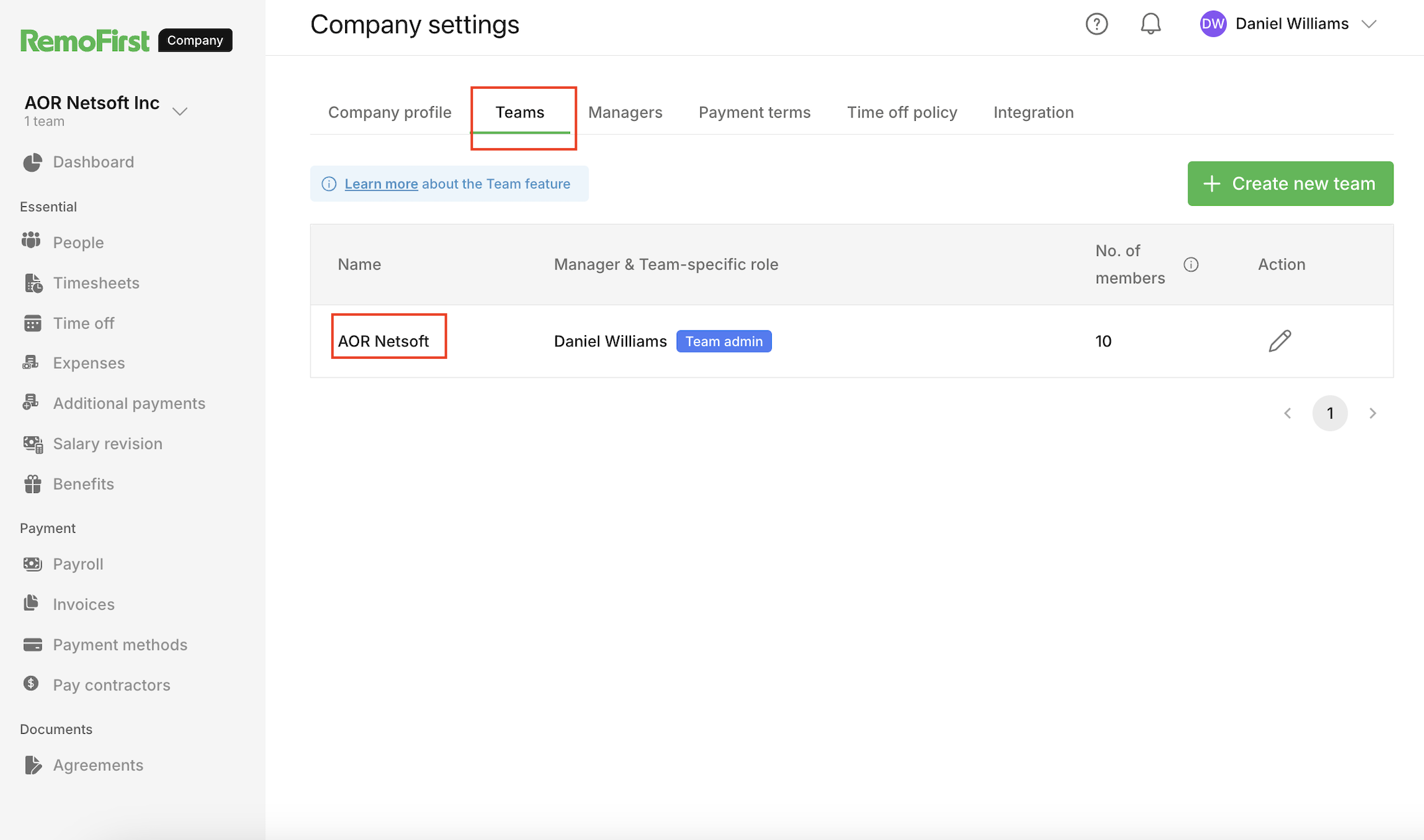Screen dimensions: 1424x840
Task: Navigate to Time off section
Action: pyautogui.click(x=84, y=323)
